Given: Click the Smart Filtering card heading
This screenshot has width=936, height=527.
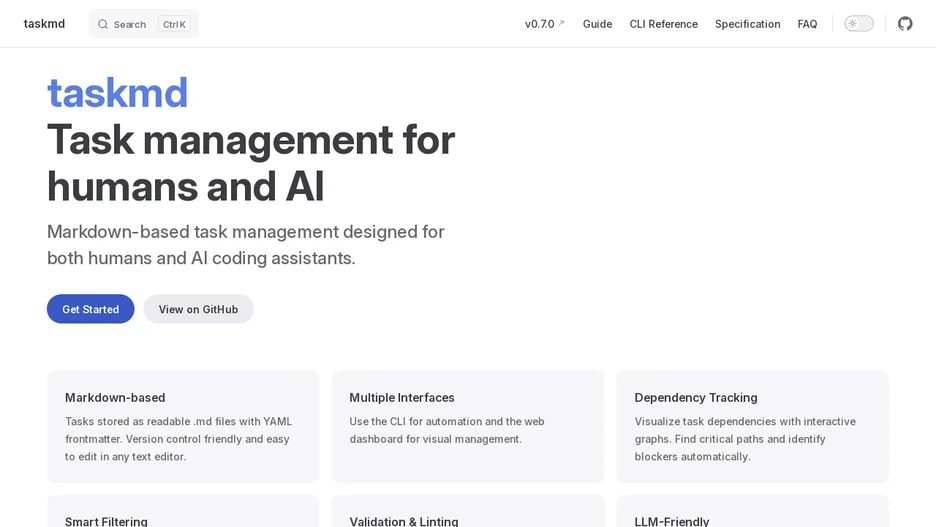Looking at the screenshot, I should click(x=106, y=521).
